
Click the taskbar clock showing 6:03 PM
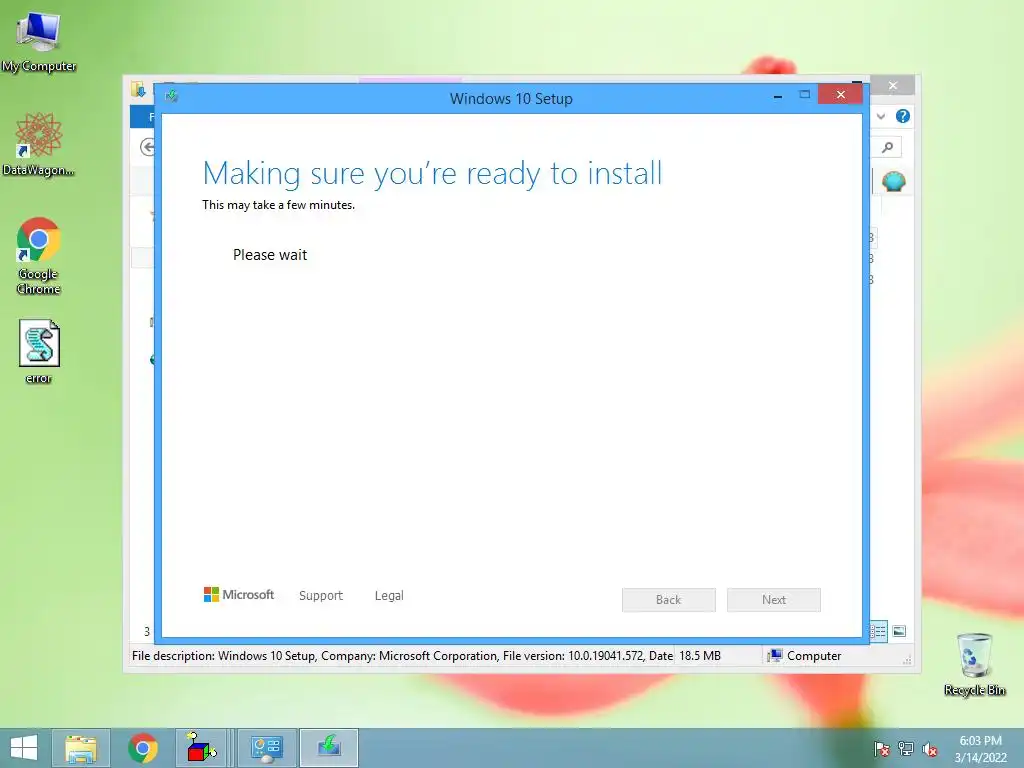[x=980, y=749]
